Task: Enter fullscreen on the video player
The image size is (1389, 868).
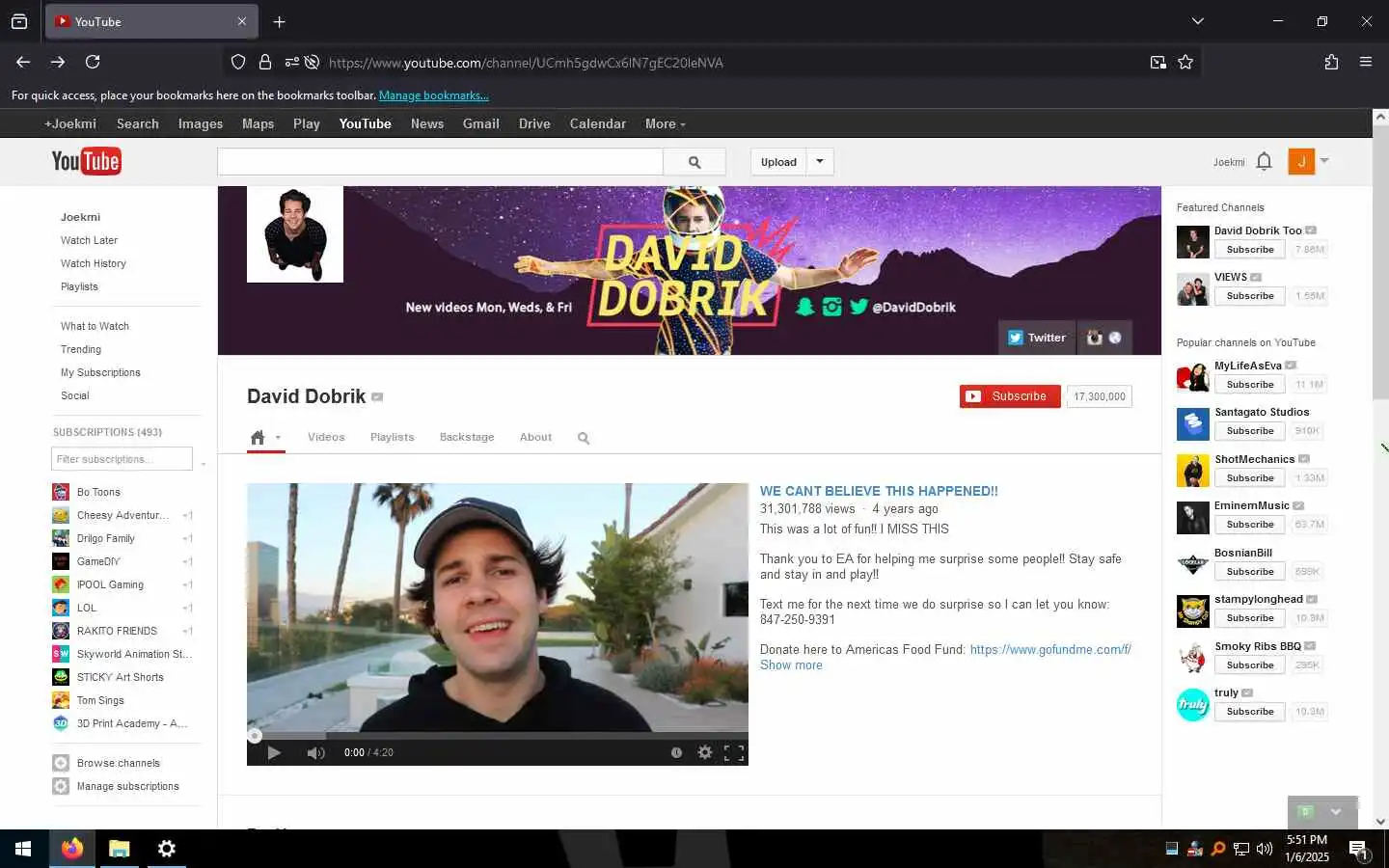Action: click(734, 752)
